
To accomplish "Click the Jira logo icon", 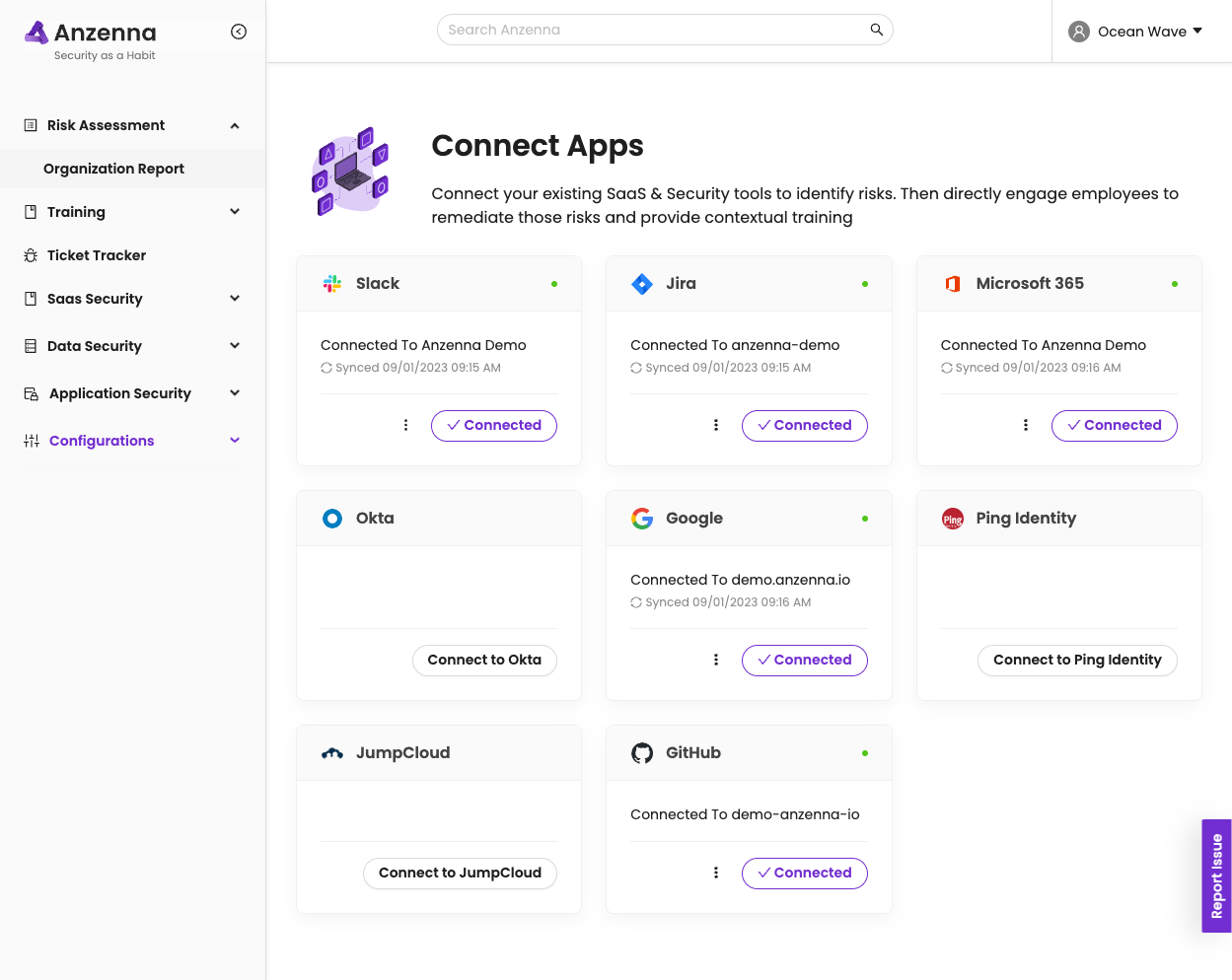I will (x=642, y=284).
